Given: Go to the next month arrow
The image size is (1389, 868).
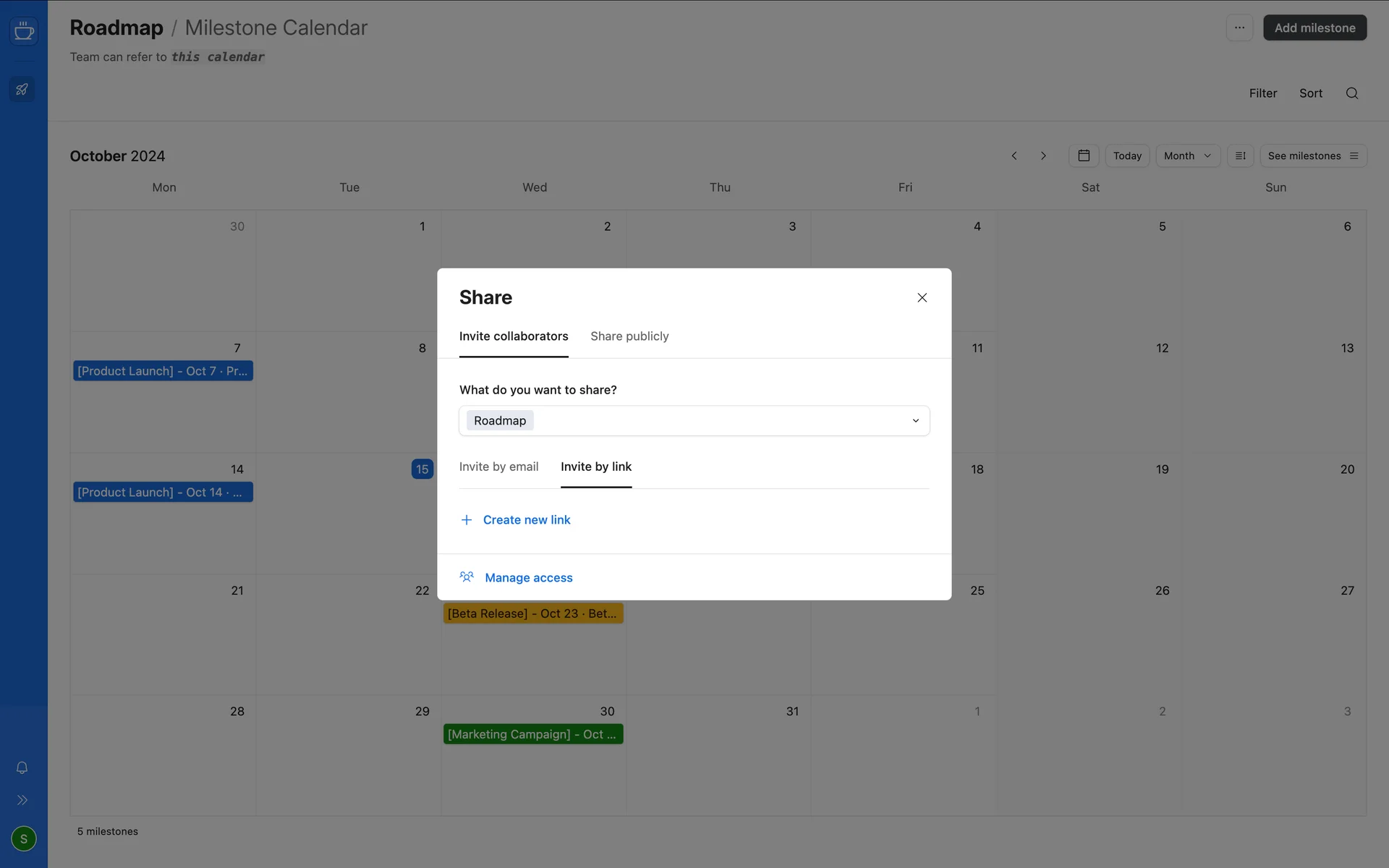Looking at the screenshot, I should click(1043, 156).
